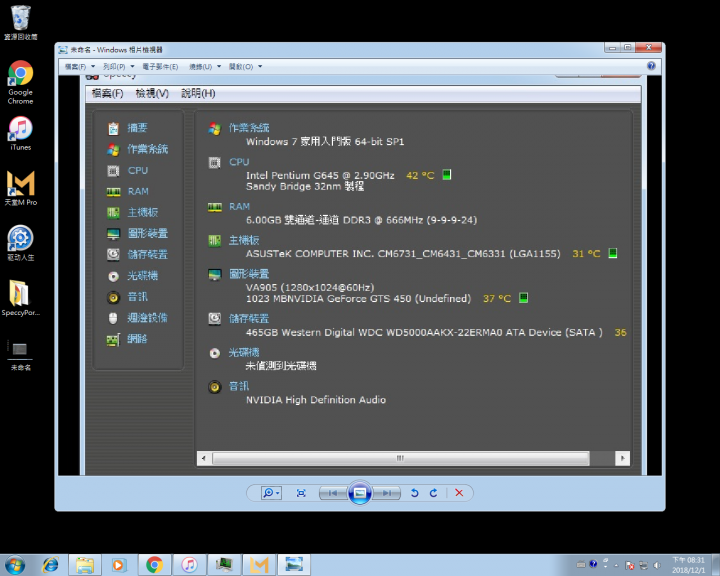The image size is (720, 576).
Task: Click 主機板 in the pictured Speccy sidebar
Action: pos(143,212)
